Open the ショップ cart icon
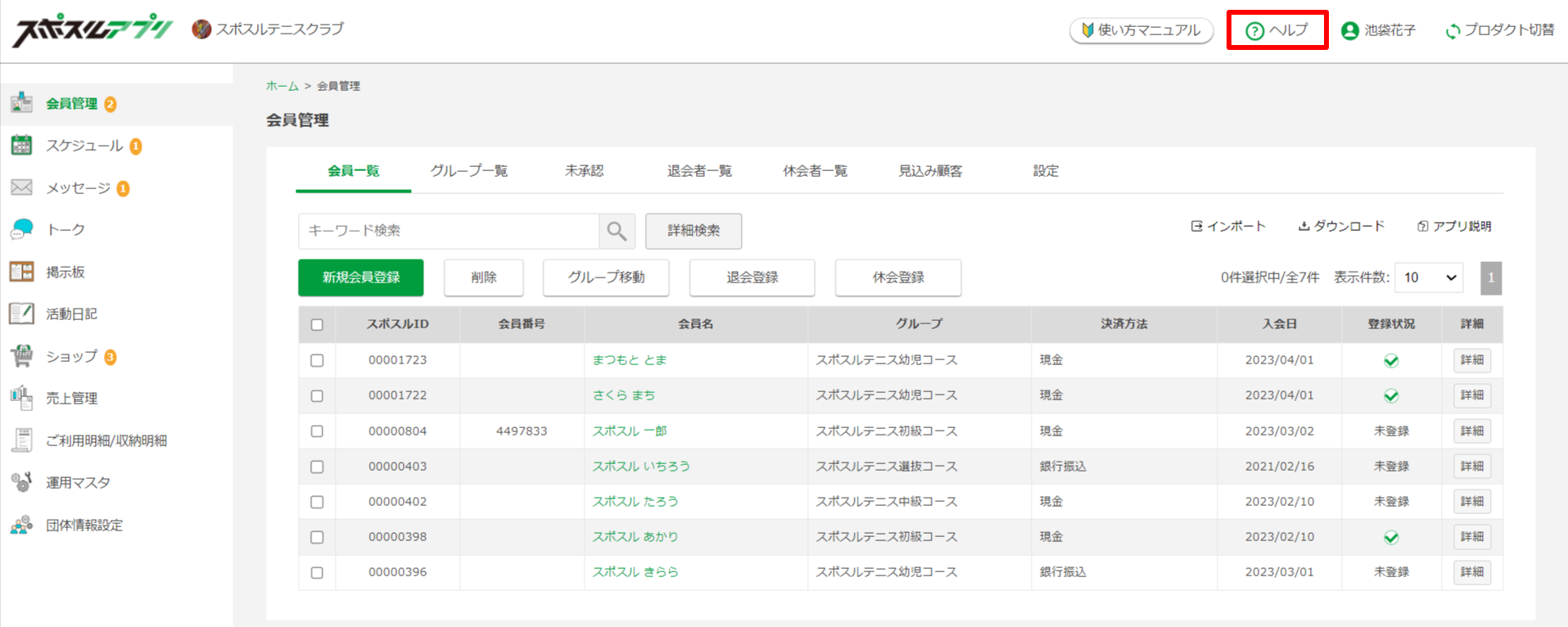 (21, 356)
